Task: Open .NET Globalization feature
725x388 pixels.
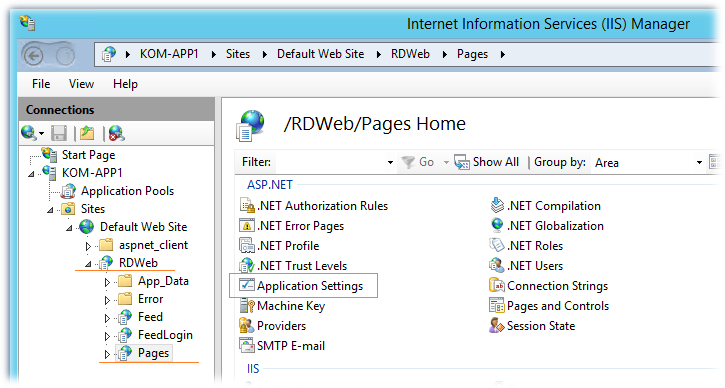Action: pyautogui.click(x=547, y=226)
